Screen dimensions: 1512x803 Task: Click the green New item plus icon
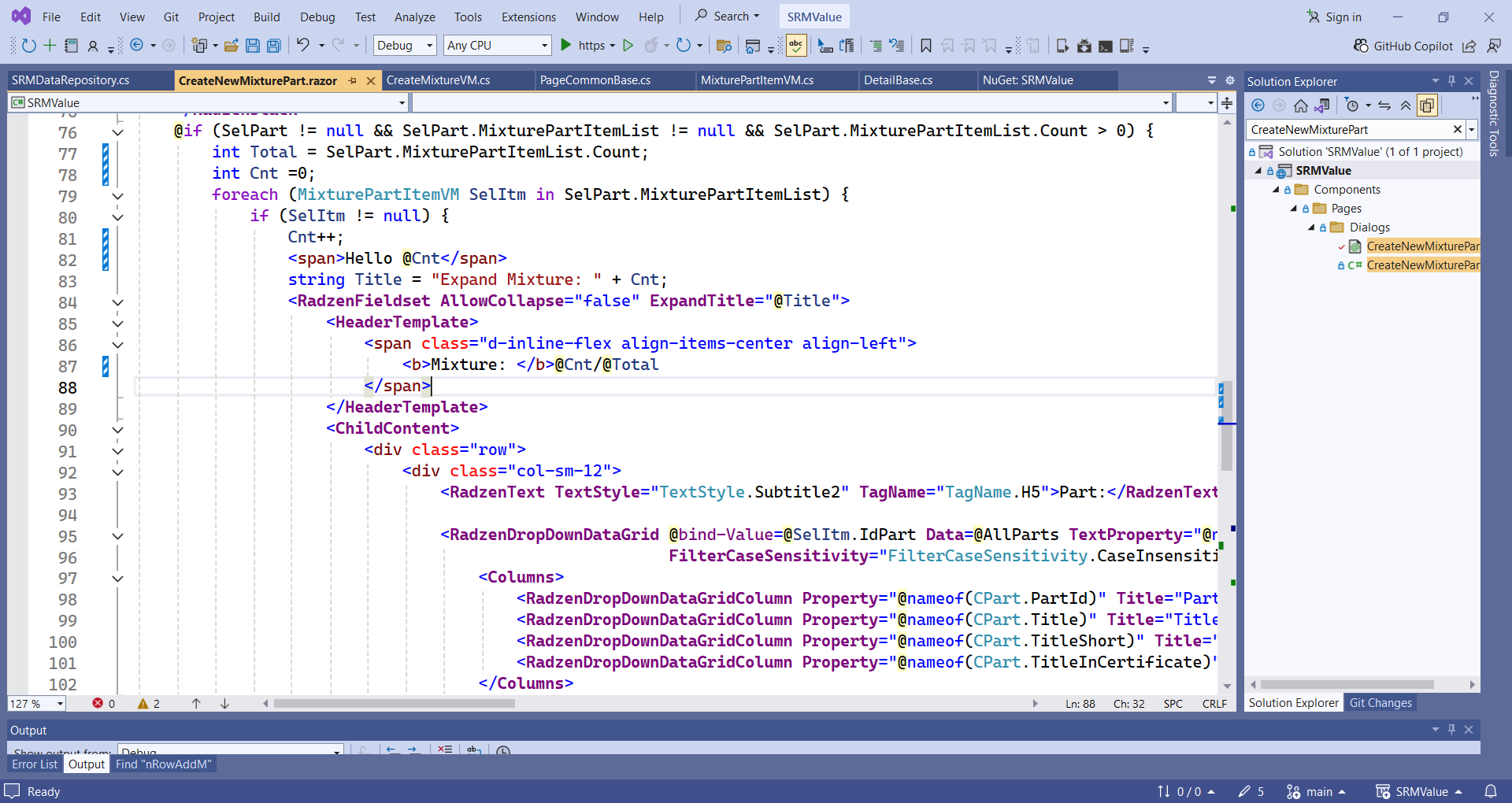[50, 46]
